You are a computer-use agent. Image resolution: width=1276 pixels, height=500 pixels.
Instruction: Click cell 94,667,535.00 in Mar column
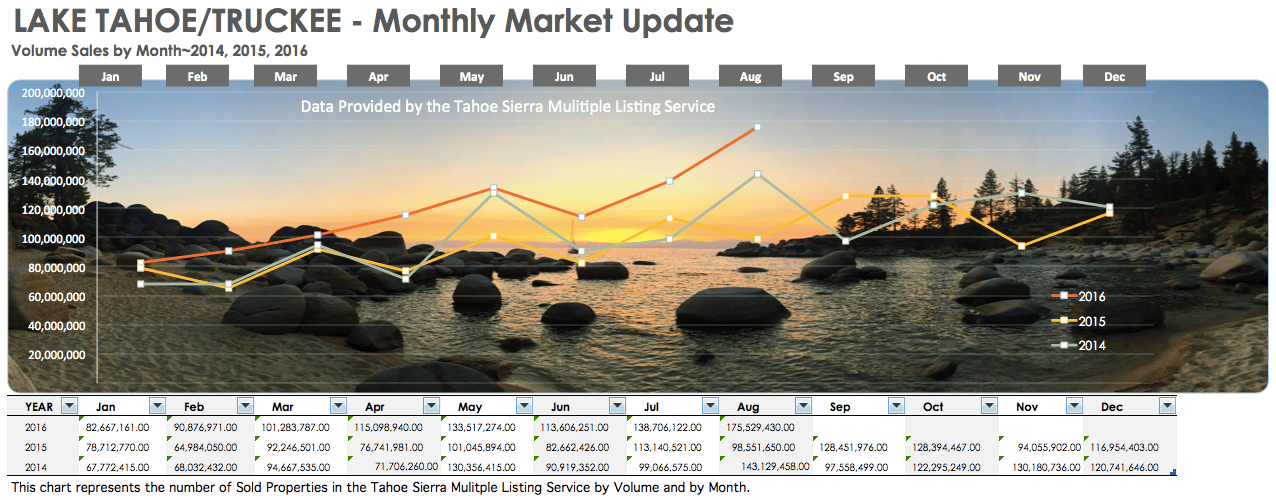(301, 467)
